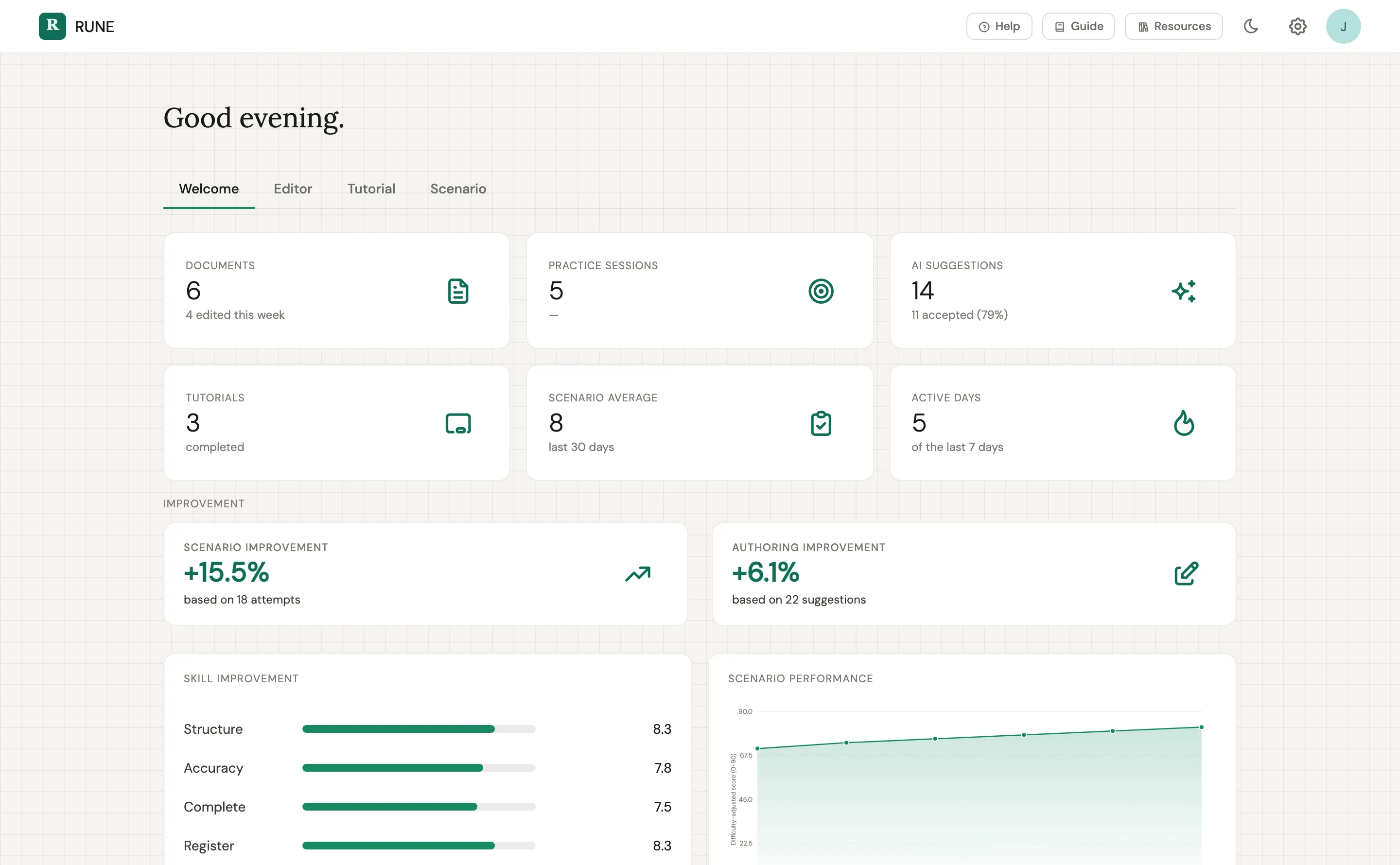
Task: Click the Complete score 7.5
Action: 662,807
